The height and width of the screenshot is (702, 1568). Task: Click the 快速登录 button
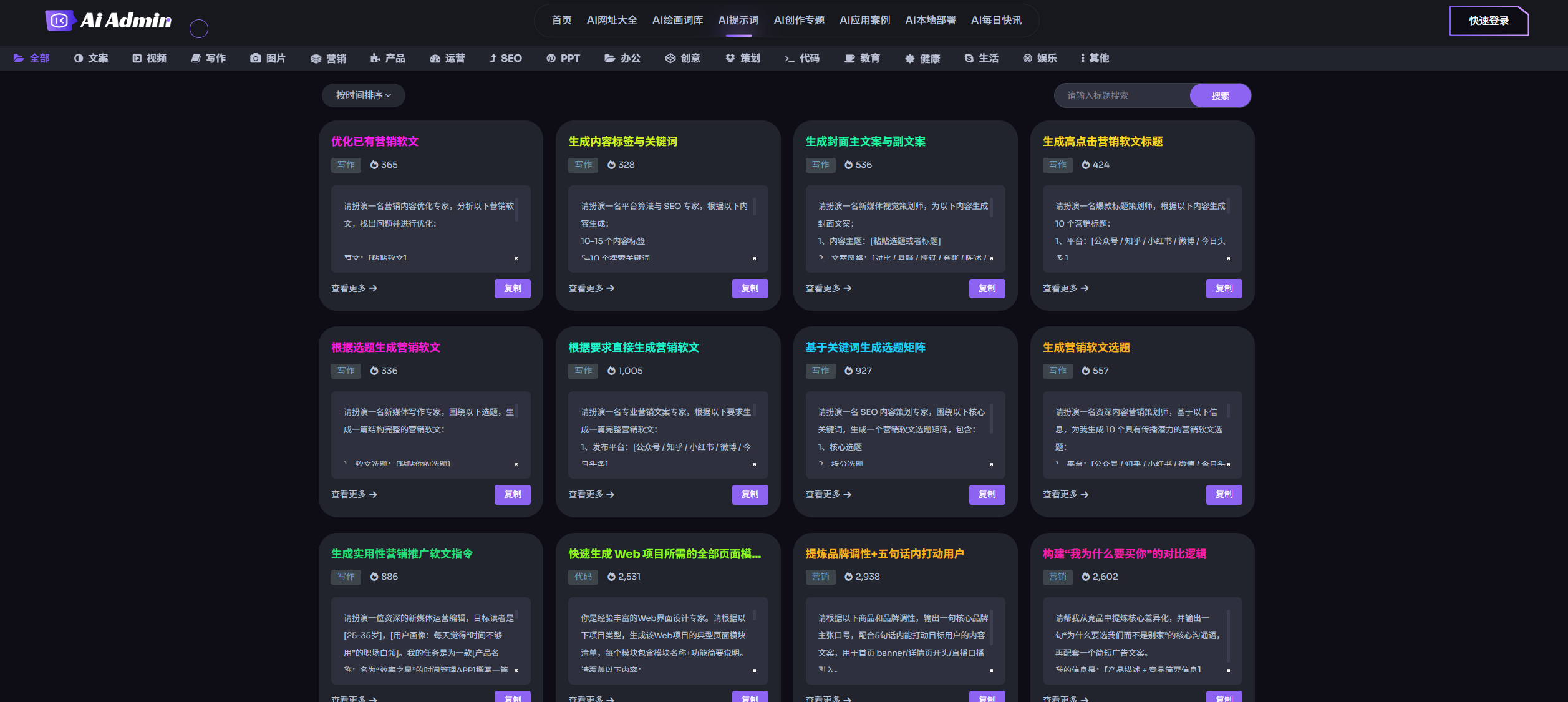click(x=1488, y=21)
